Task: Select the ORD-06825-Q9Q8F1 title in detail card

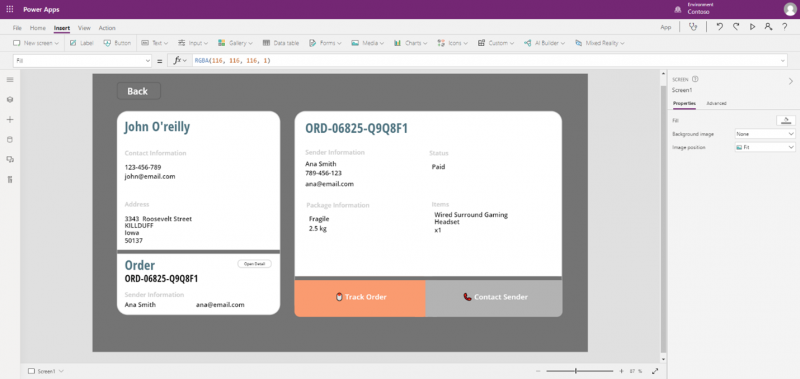Action: coord(356,129)
